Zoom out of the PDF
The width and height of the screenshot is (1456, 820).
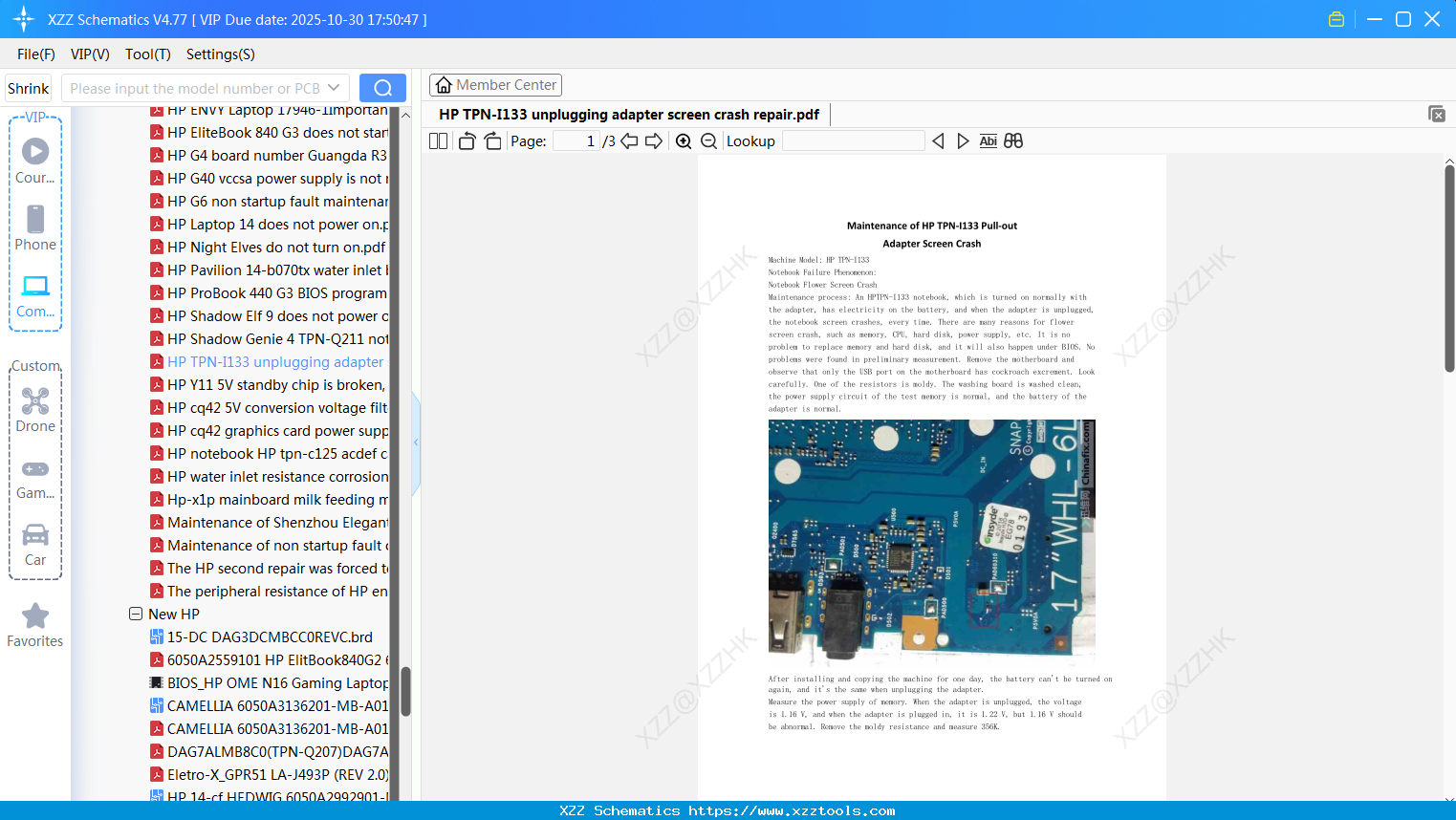click(x=708, y=141)
